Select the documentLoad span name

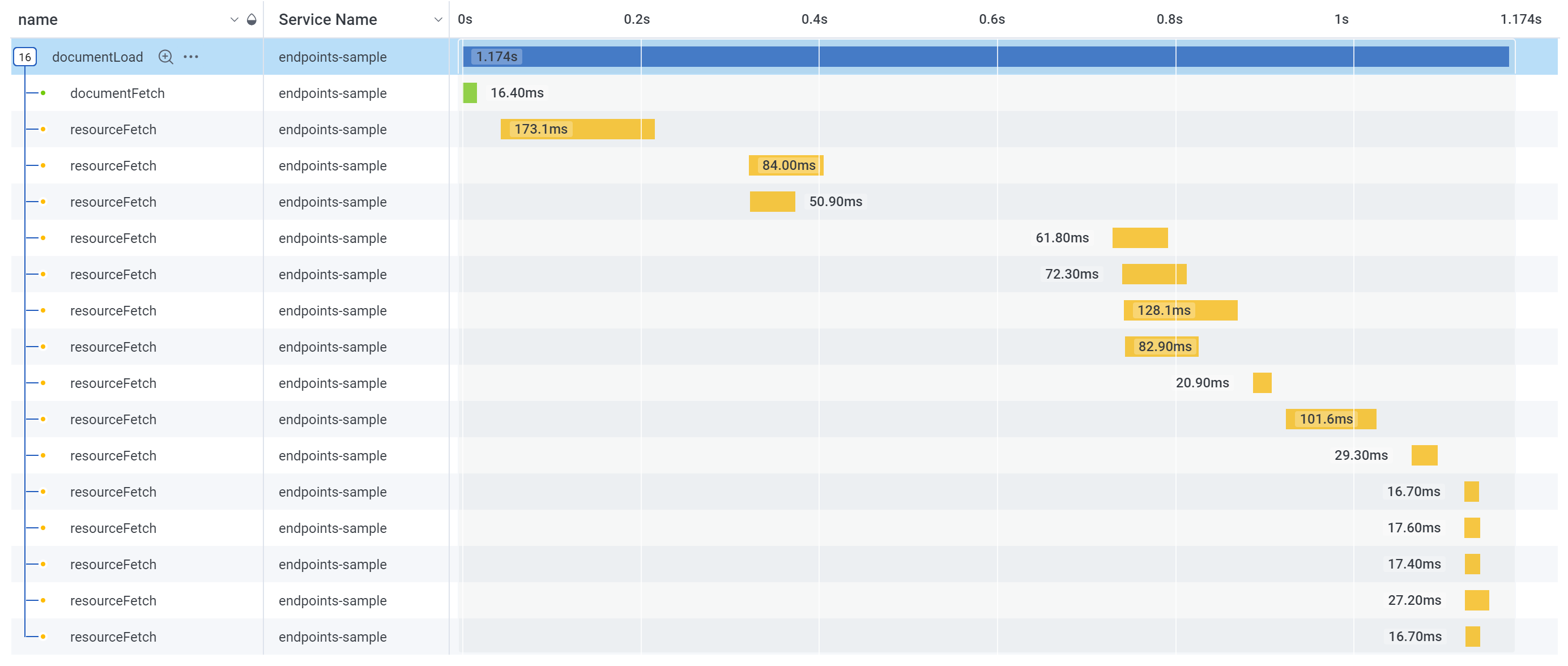click(97, 57)
